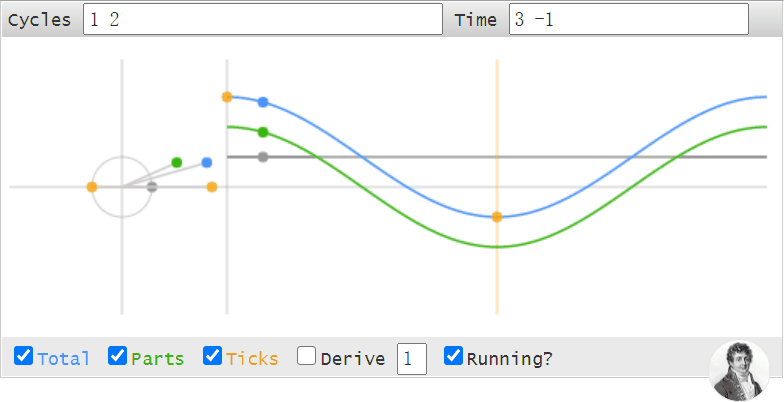Click orange tick dot at curve minimum
Image resolution: width=784 pixels, height=402 pixels.
coord(496,217)
